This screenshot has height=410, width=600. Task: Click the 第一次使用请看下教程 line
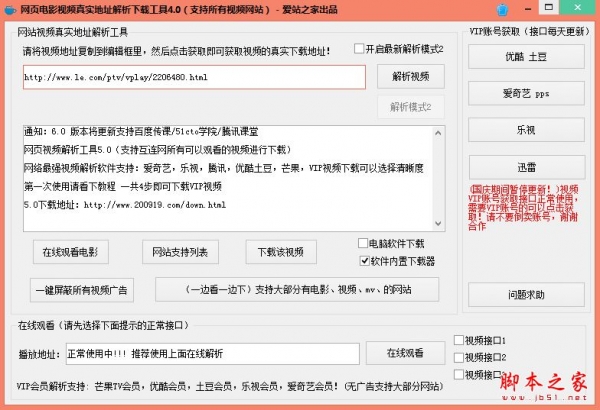pos(123,186)
